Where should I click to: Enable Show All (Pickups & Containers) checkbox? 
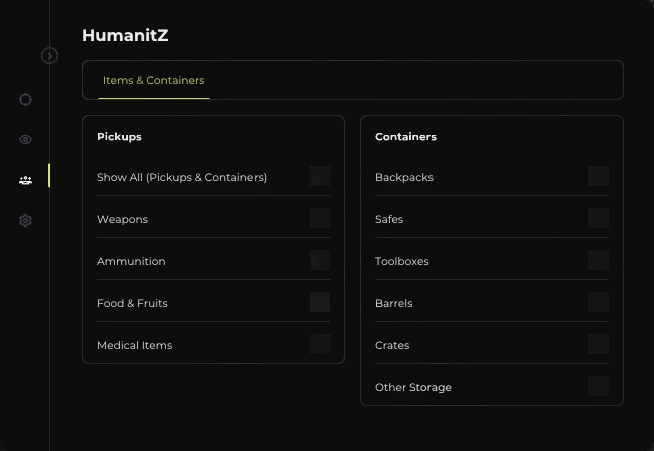[320, 176]
